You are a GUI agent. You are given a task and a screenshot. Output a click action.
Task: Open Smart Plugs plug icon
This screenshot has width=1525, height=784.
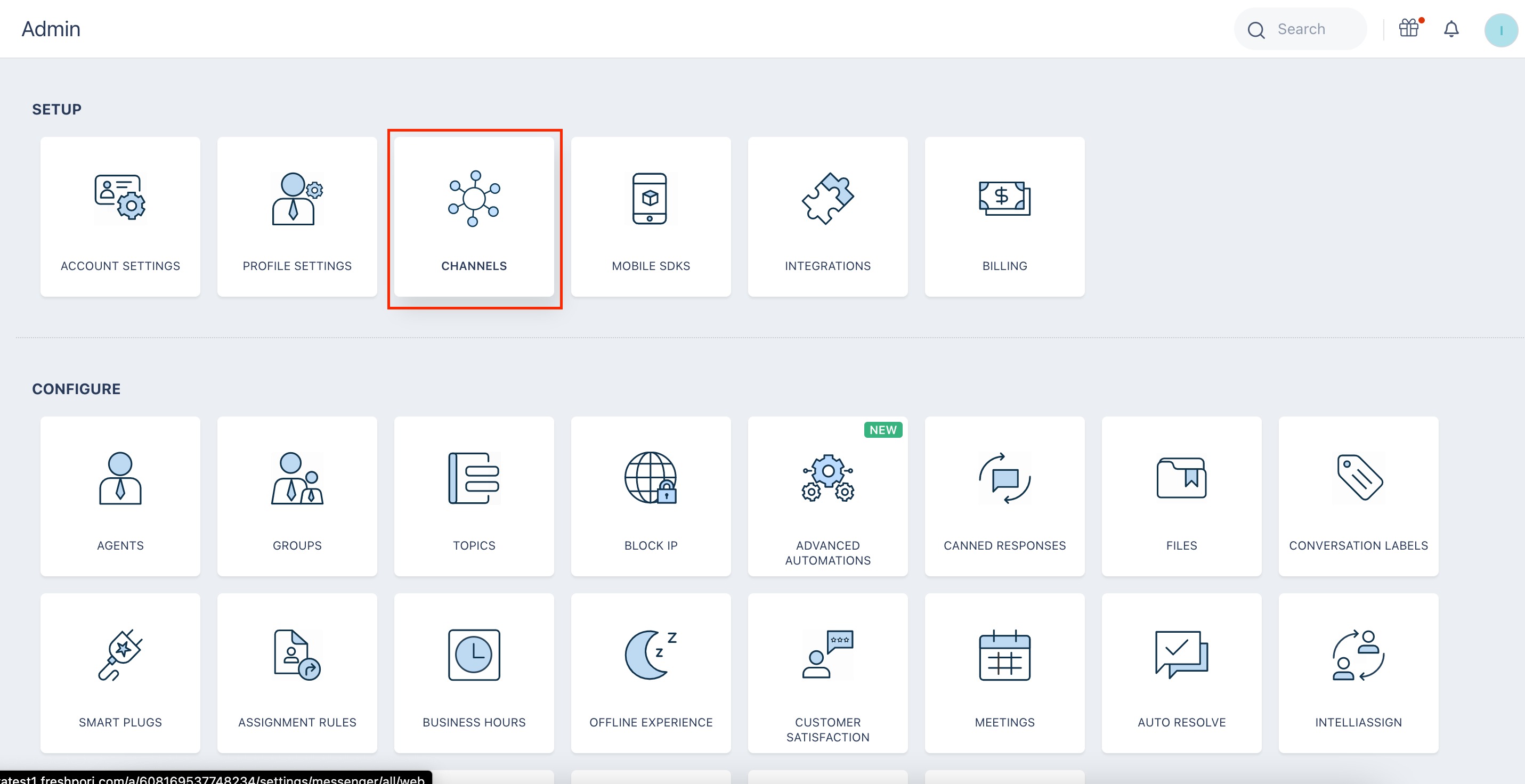click(120, 655)
